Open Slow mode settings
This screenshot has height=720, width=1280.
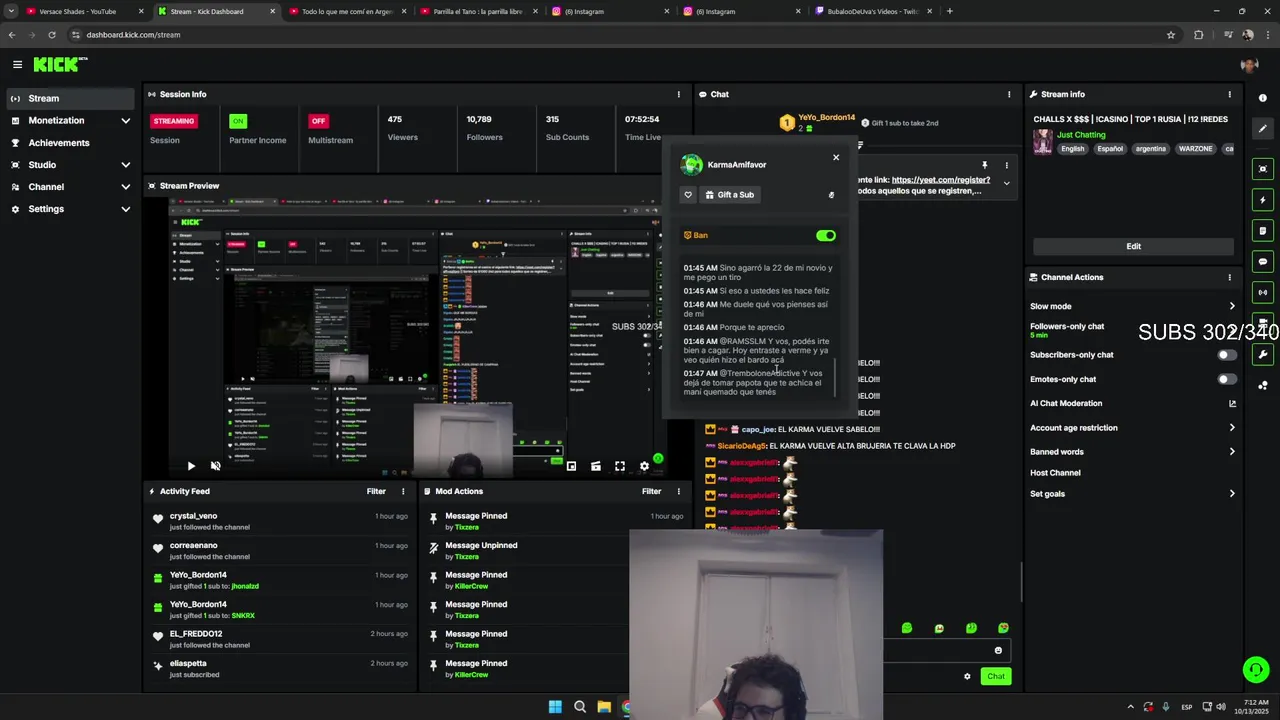click(x=1133, y=306)
